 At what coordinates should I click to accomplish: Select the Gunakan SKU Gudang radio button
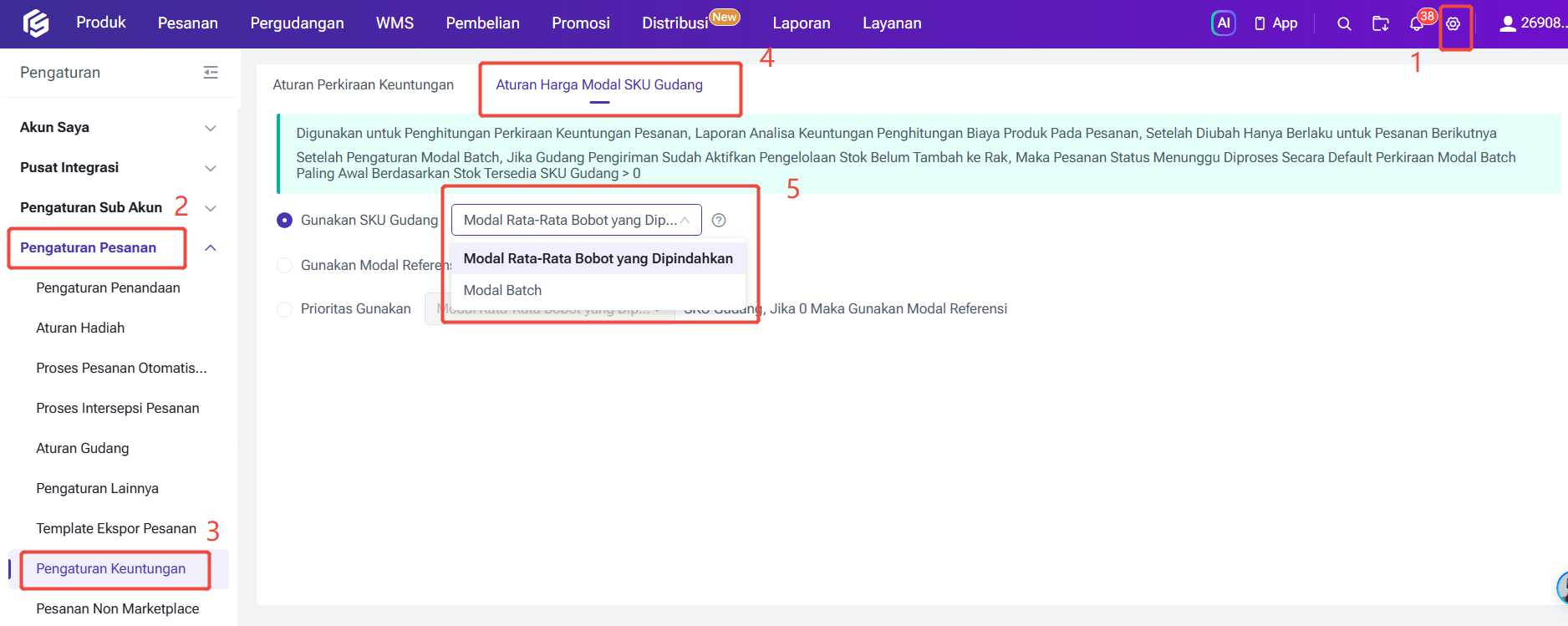[x=284, y=220]
